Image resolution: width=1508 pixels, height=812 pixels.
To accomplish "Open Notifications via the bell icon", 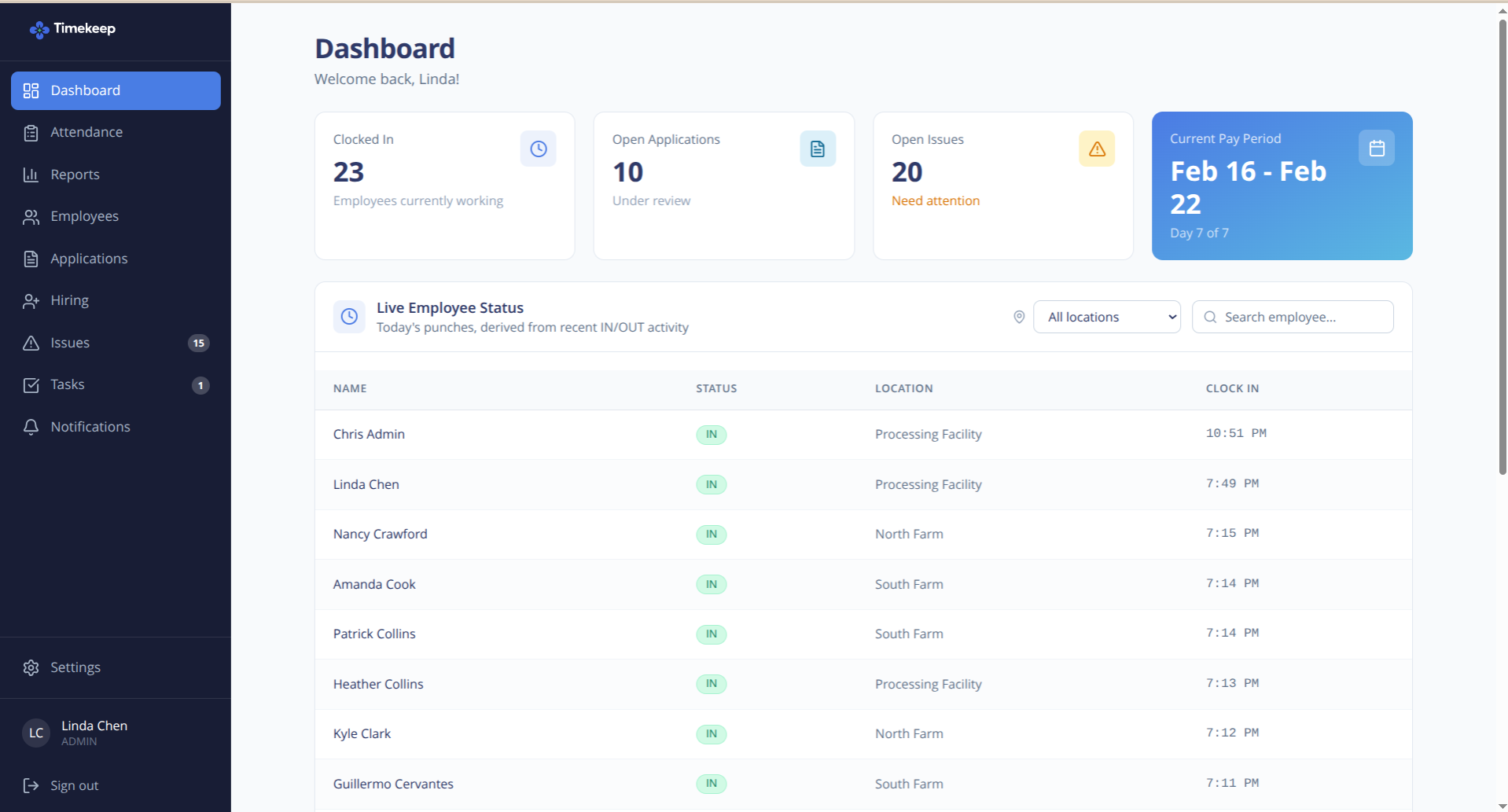I will click(31, 426).
